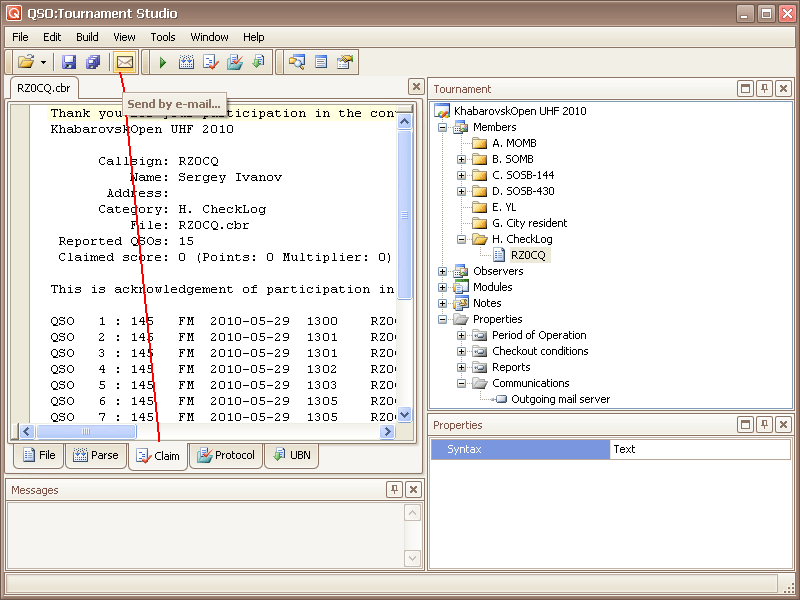Switch to the UBN tab

click(x=291, y=455)
